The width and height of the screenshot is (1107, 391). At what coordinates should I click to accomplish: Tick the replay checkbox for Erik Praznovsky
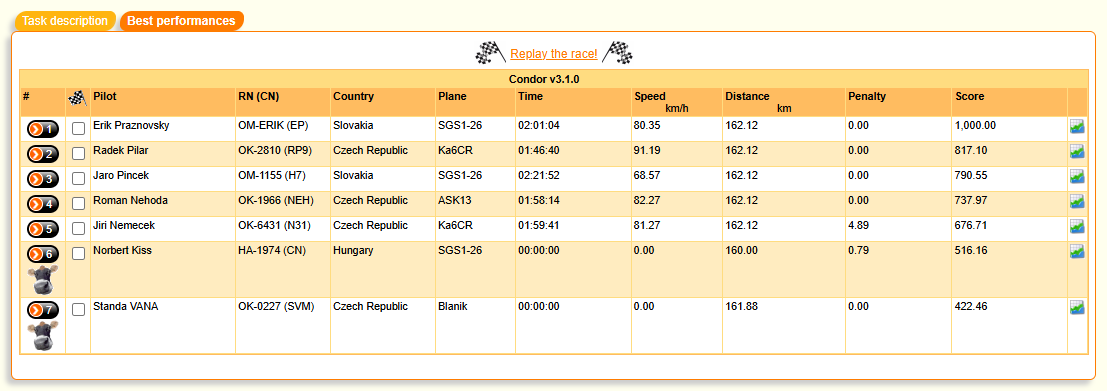pyautogui.click(x=78, y=128)
